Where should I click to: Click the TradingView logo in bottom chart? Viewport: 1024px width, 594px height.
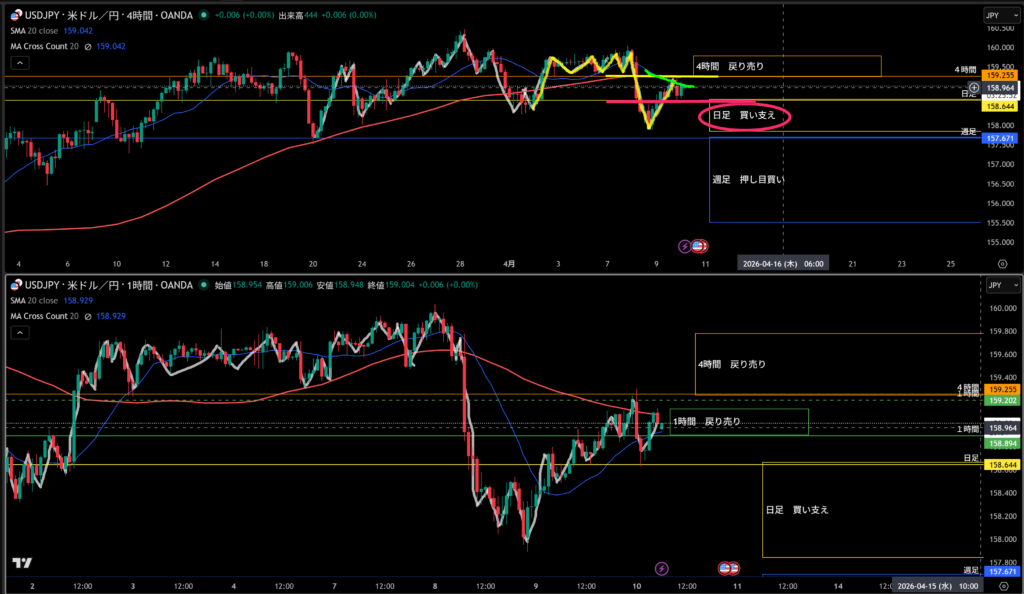pos(18,564)
